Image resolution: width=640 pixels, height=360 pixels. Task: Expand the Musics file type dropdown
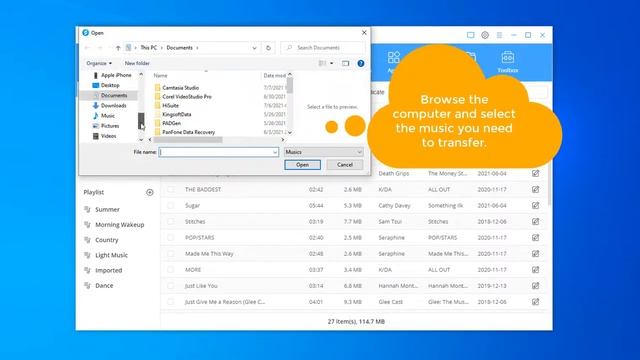[359, 152]
